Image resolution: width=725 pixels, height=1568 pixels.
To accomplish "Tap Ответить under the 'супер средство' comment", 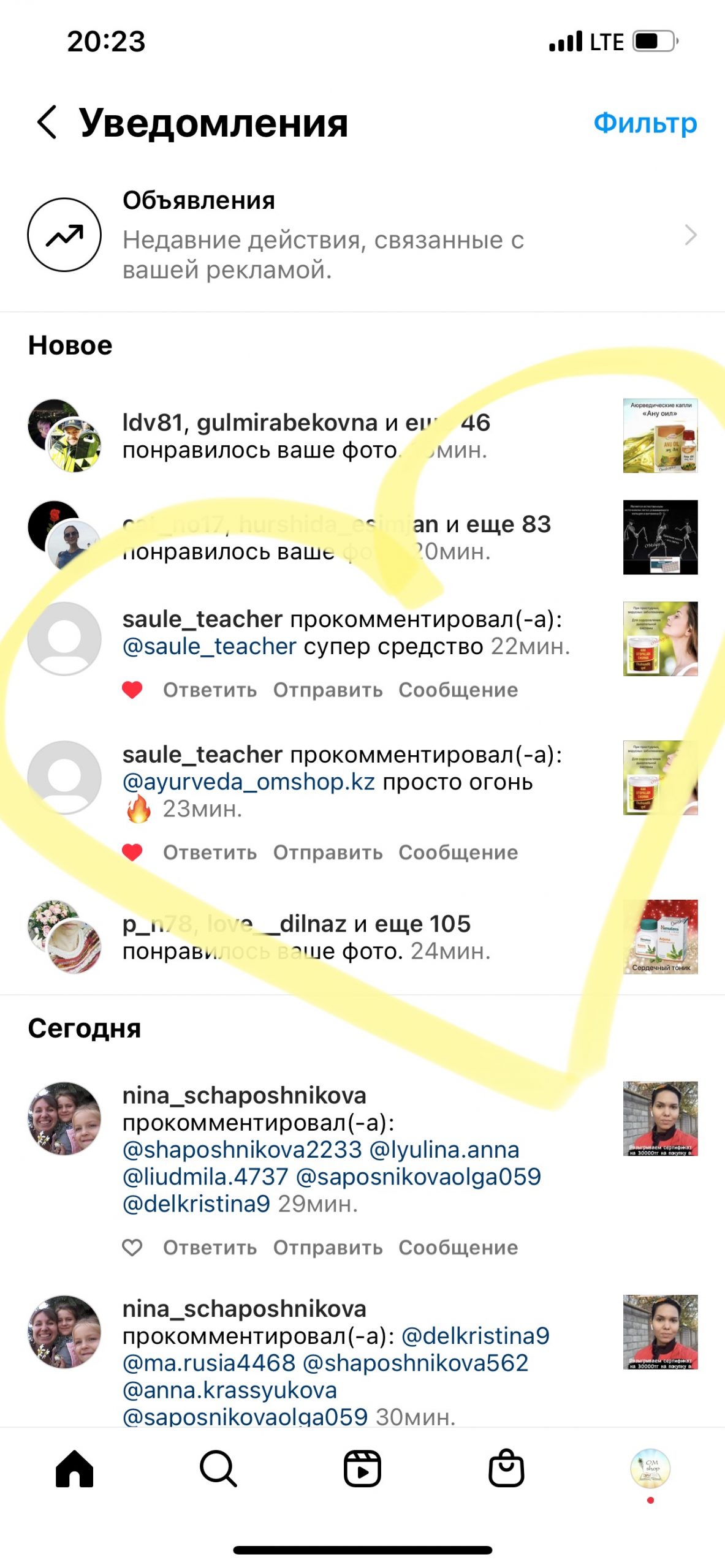I will point(210,690).
